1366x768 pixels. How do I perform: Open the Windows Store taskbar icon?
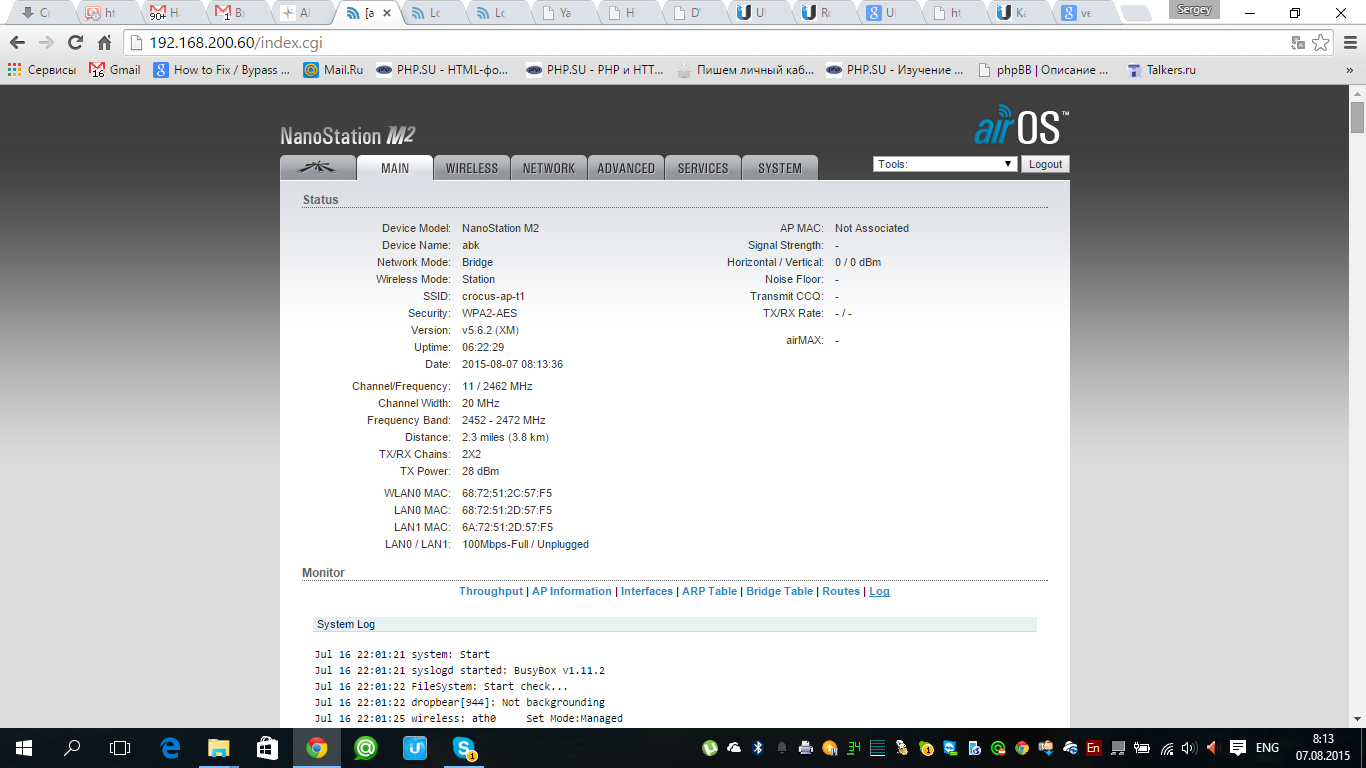267,747
